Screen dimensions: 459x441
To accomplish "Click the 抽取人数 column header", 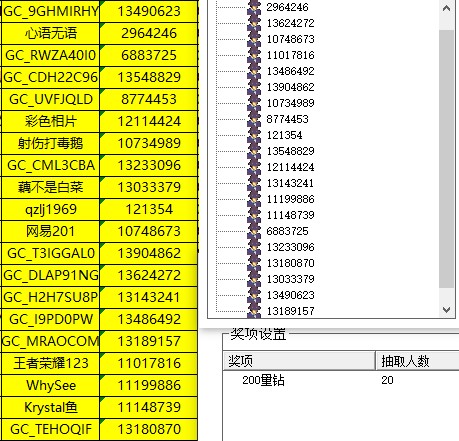I will [x=417, y=361].
